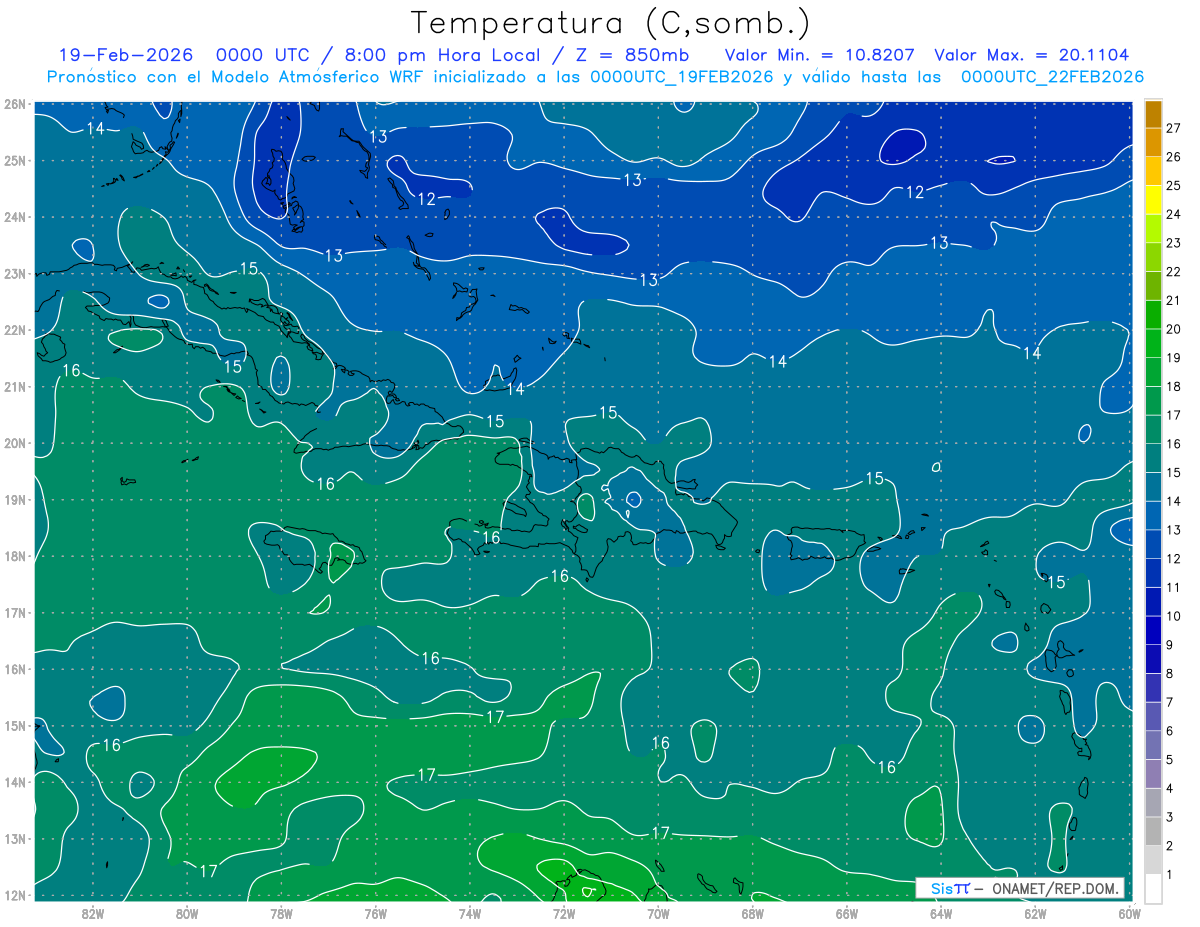1200x927 pixels.
Task: Click latitude axis label '18N'
Action: [15, 556]
